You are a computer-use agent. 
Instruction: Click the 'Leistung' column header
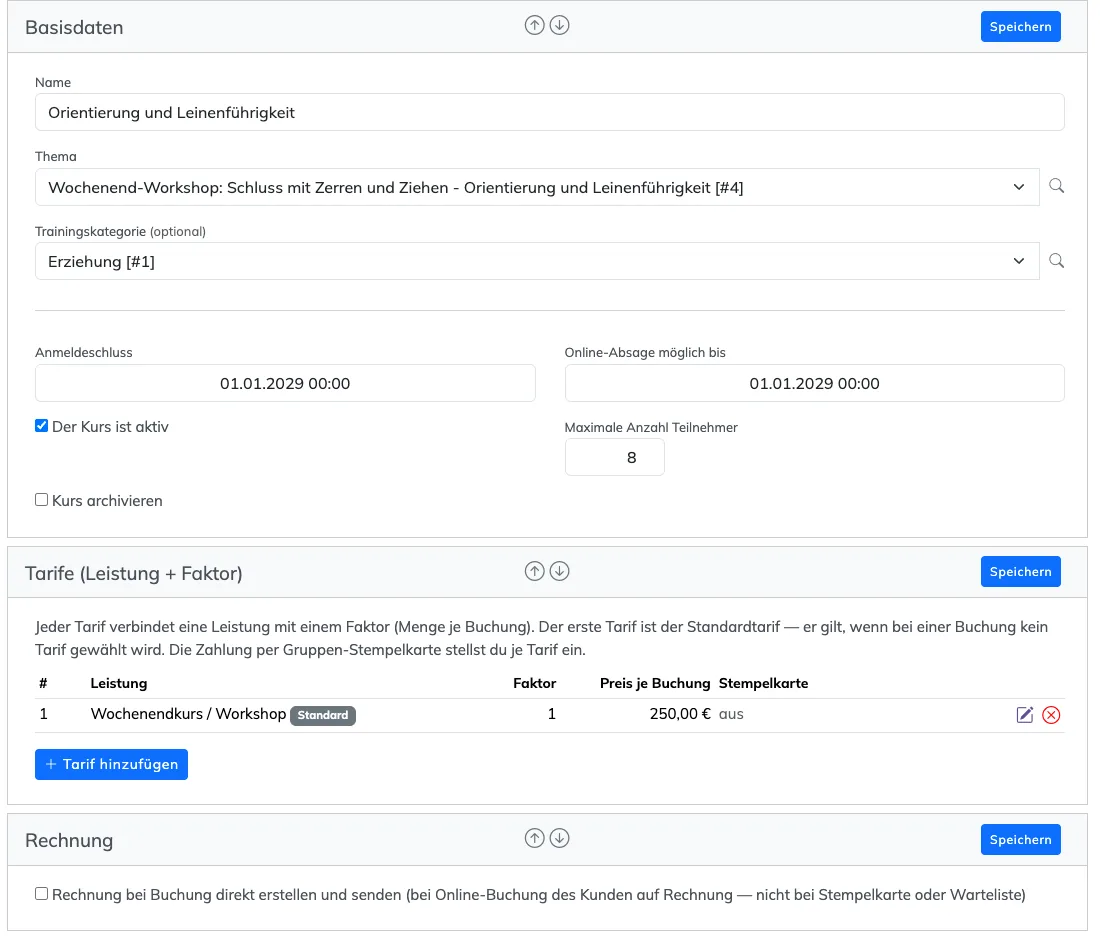pos(119,683)
